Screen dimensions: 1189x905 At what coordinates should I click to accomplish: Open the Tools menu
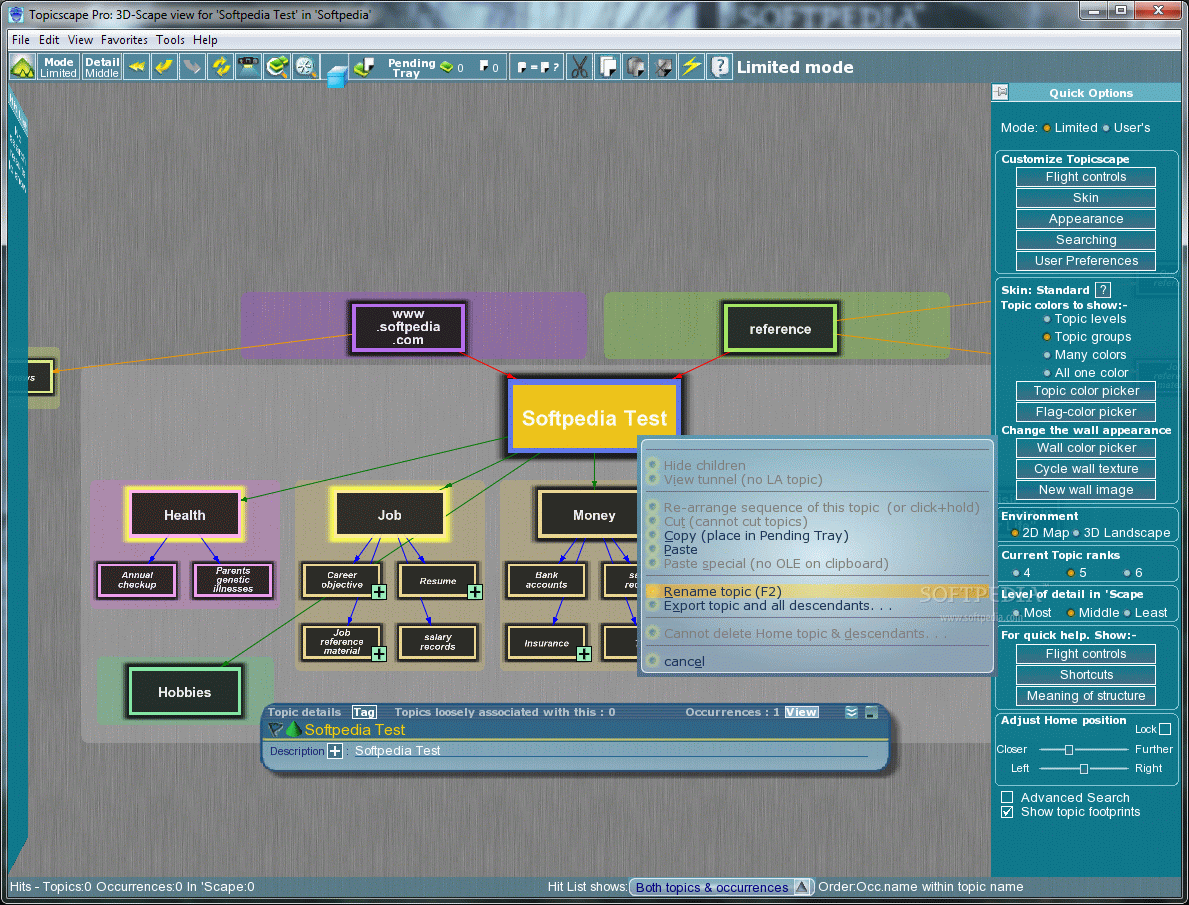[x=170, y=40]
